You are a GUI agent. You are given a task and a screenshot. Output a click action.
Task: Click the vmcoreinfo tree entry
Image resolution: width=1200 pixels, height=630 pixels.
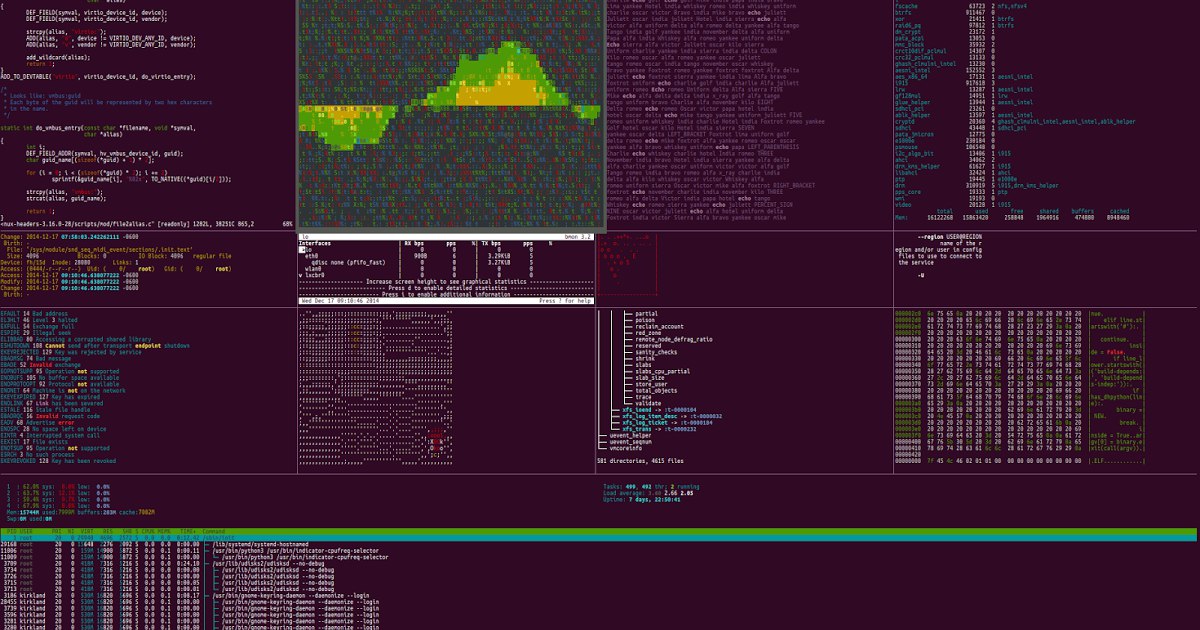tap(625, 448)
